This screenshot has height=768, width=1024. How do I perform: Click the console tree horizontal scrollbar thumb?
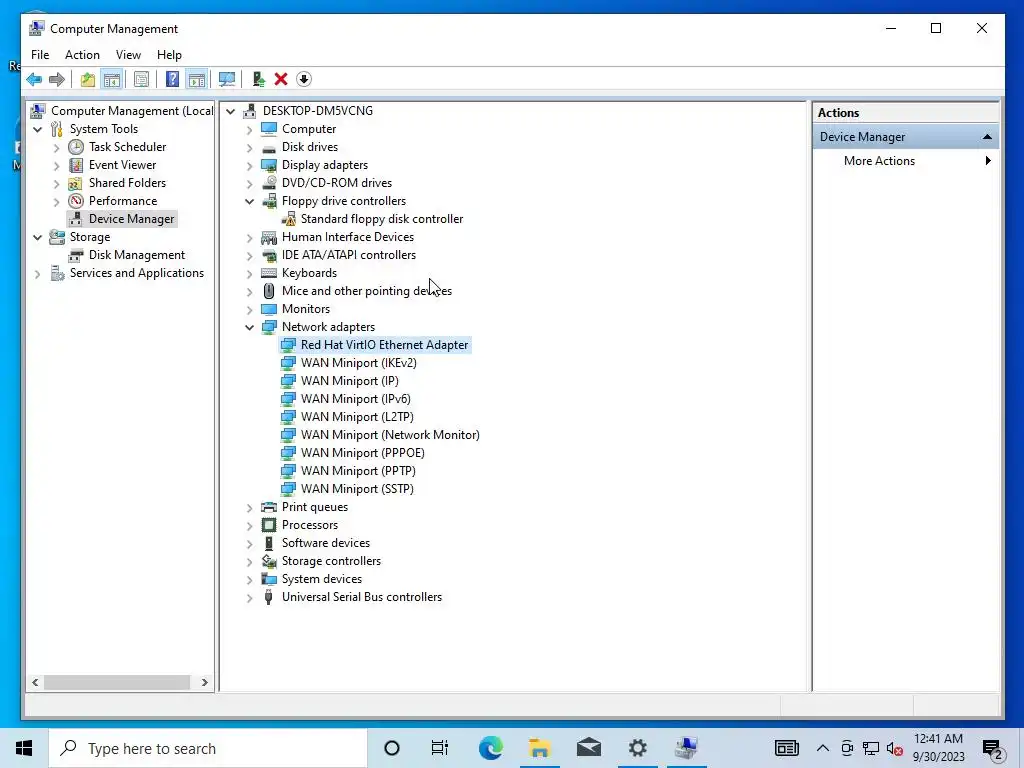coord(117,682)
